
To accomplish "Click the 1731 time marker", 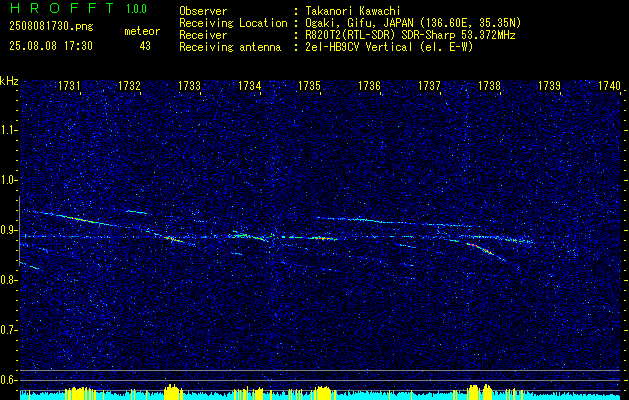I will [69, 85].
